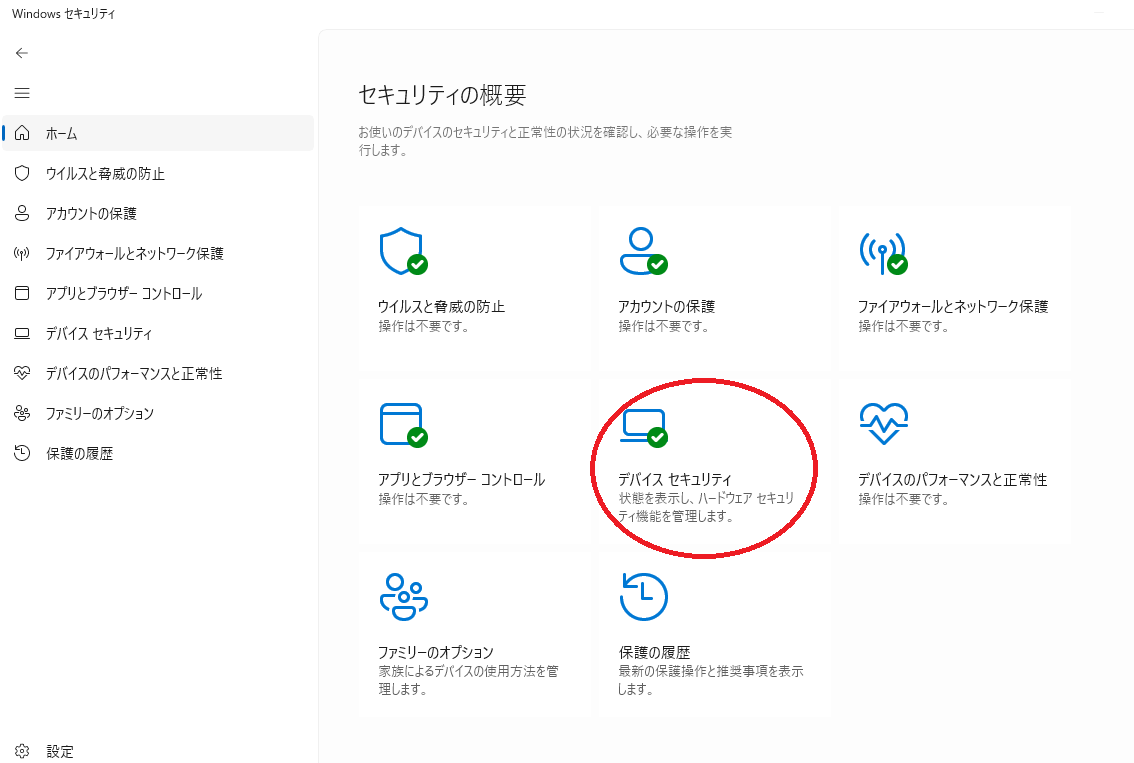
Task: Click the device performance heart icon
Action: tap(884, 422)
